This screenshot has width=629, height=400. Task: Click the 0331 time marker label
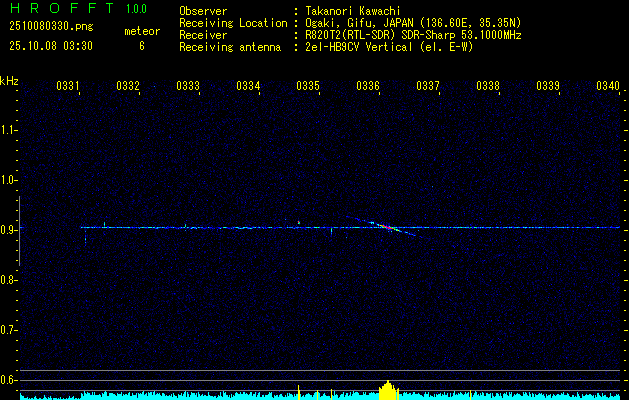tap(67, 85)
